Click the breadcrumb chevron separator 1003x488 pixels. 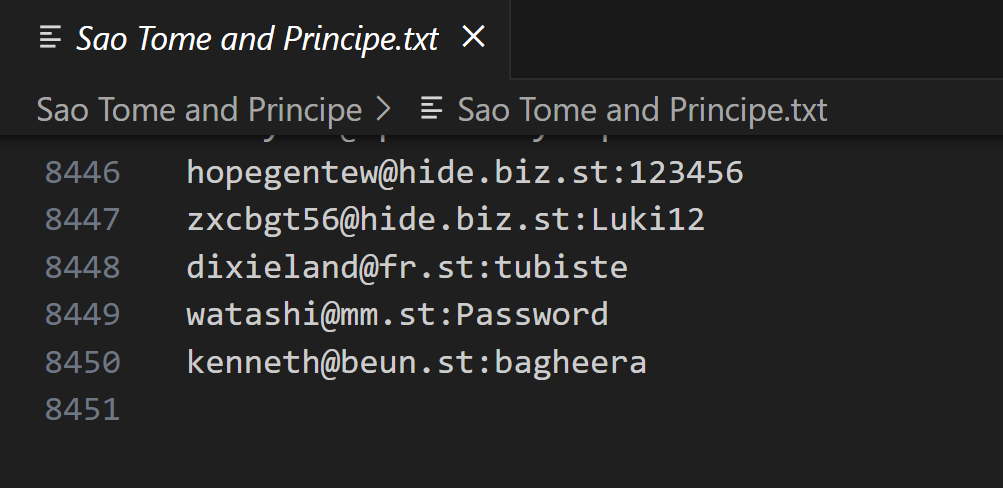383,109
